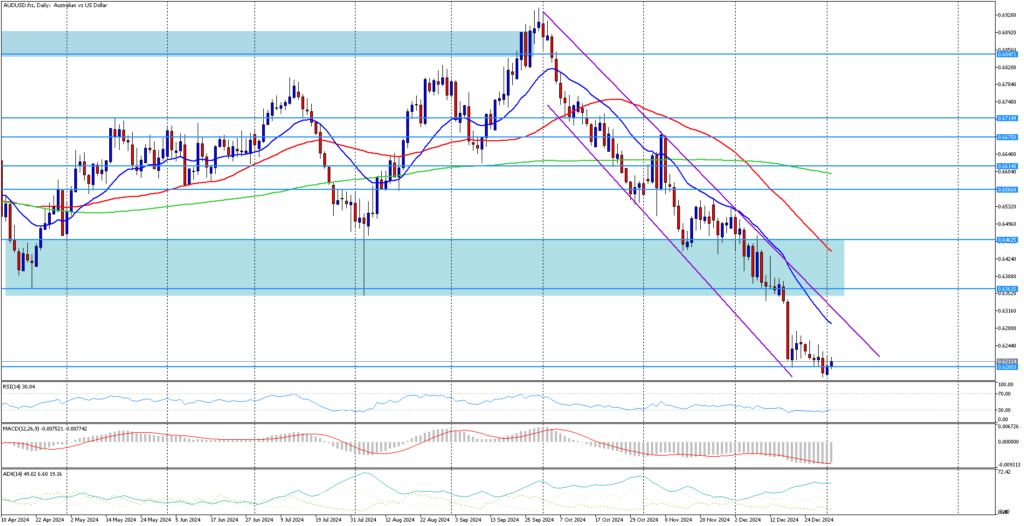Select the current price tag 0.62114
Image resolution: width=1024 pixels, height=526 pixels.
(1006, 361)
